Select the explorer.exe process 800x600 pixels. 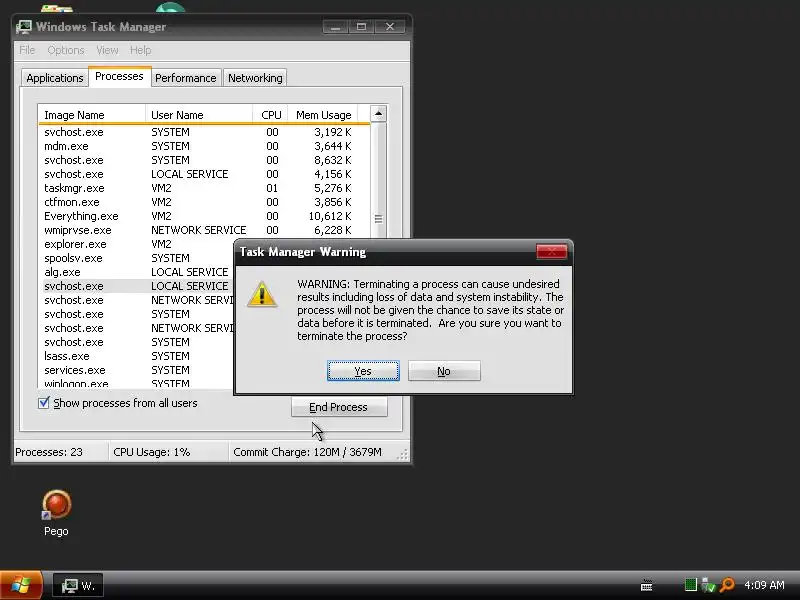(x=137, y=244)
